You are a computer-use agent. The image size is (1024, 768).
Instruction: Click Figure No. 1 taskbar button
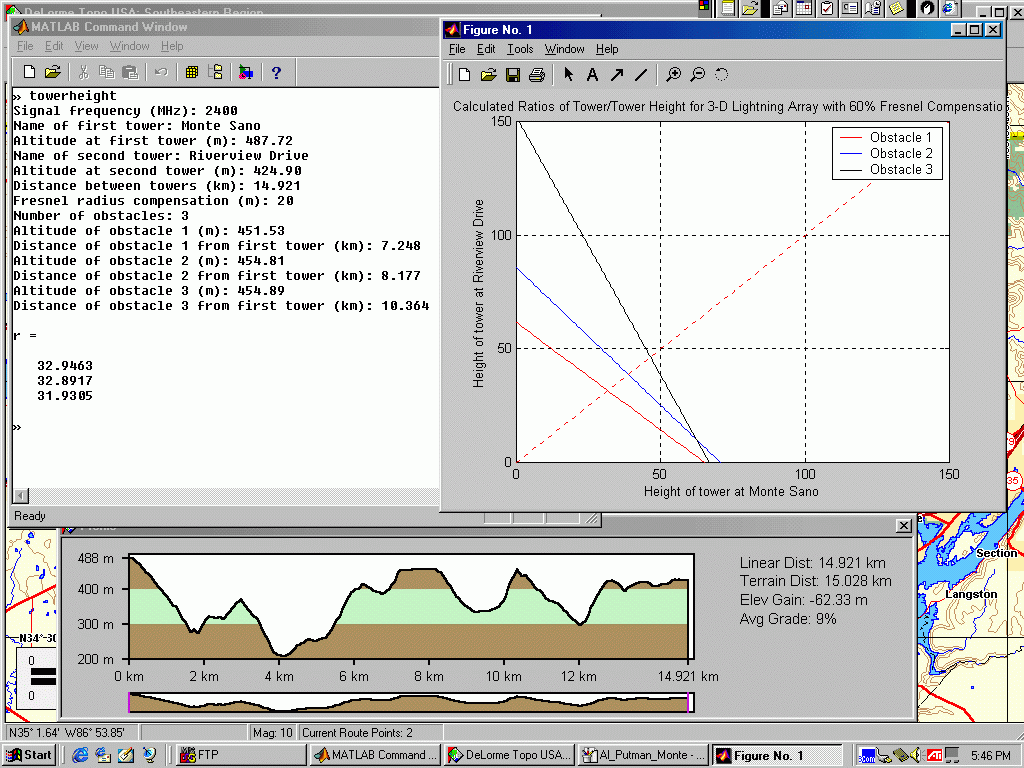pos(777,755)
